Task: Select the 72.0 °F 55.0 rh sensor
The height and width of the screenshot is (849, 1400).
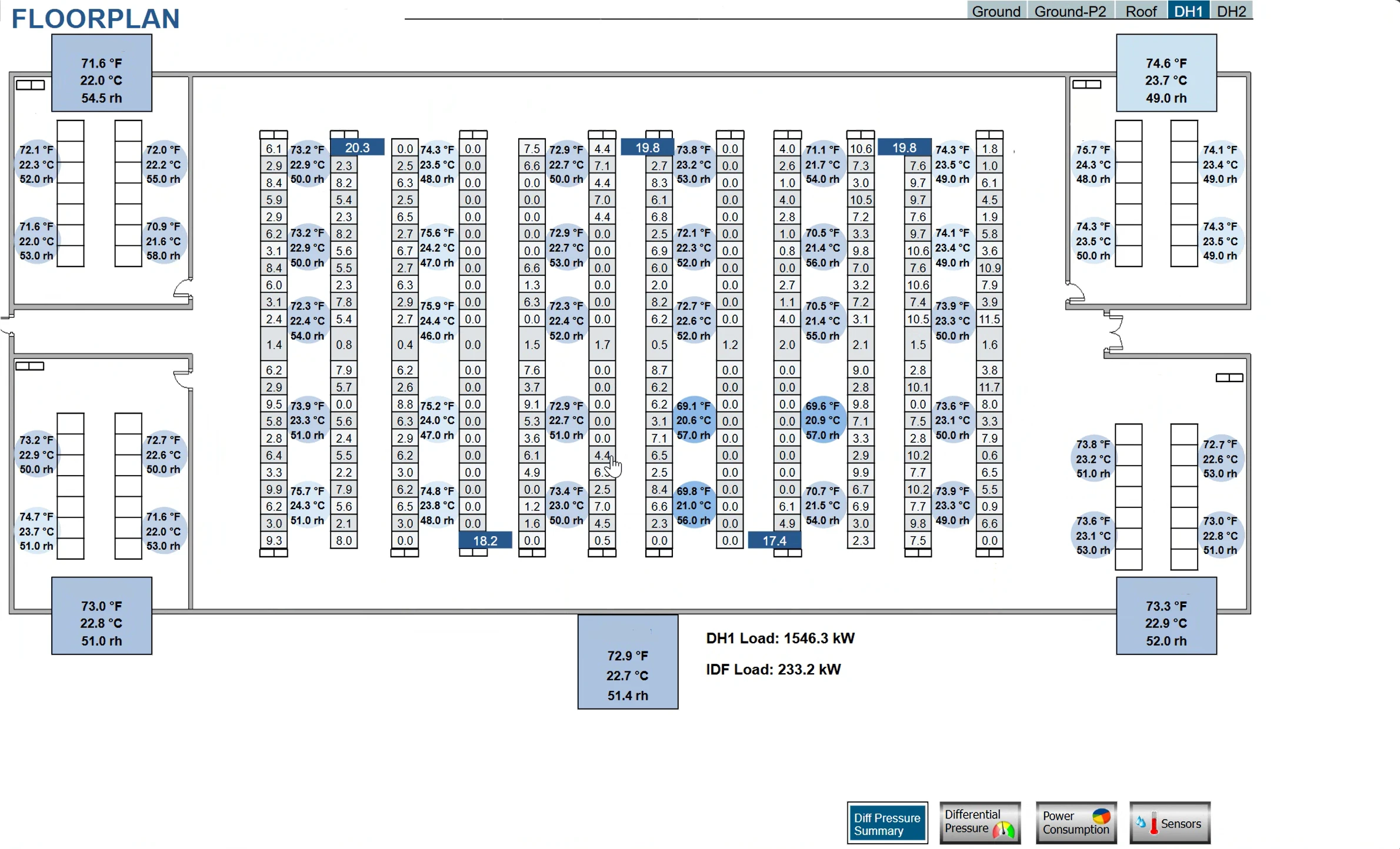Action: (164, 164)
